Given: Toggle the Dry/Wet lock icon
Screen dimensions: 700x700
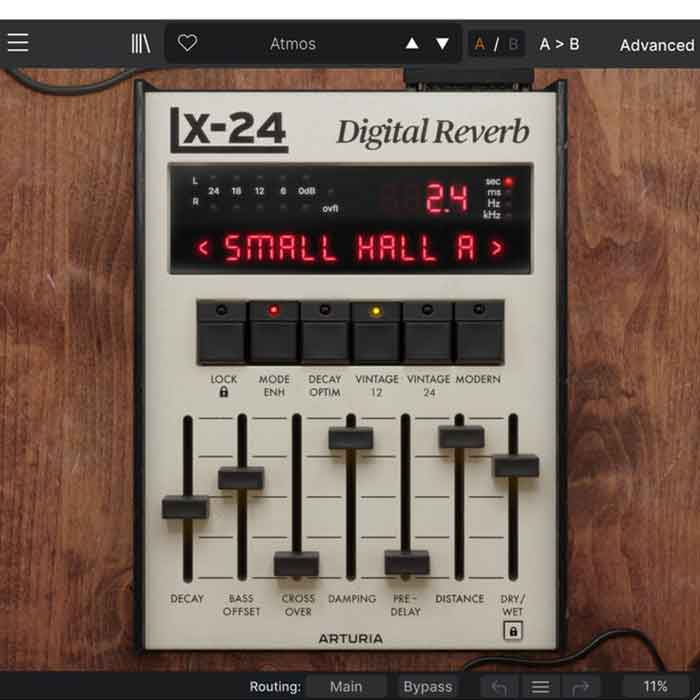Looking at the screenshot, I should click(x=513, y=631).
